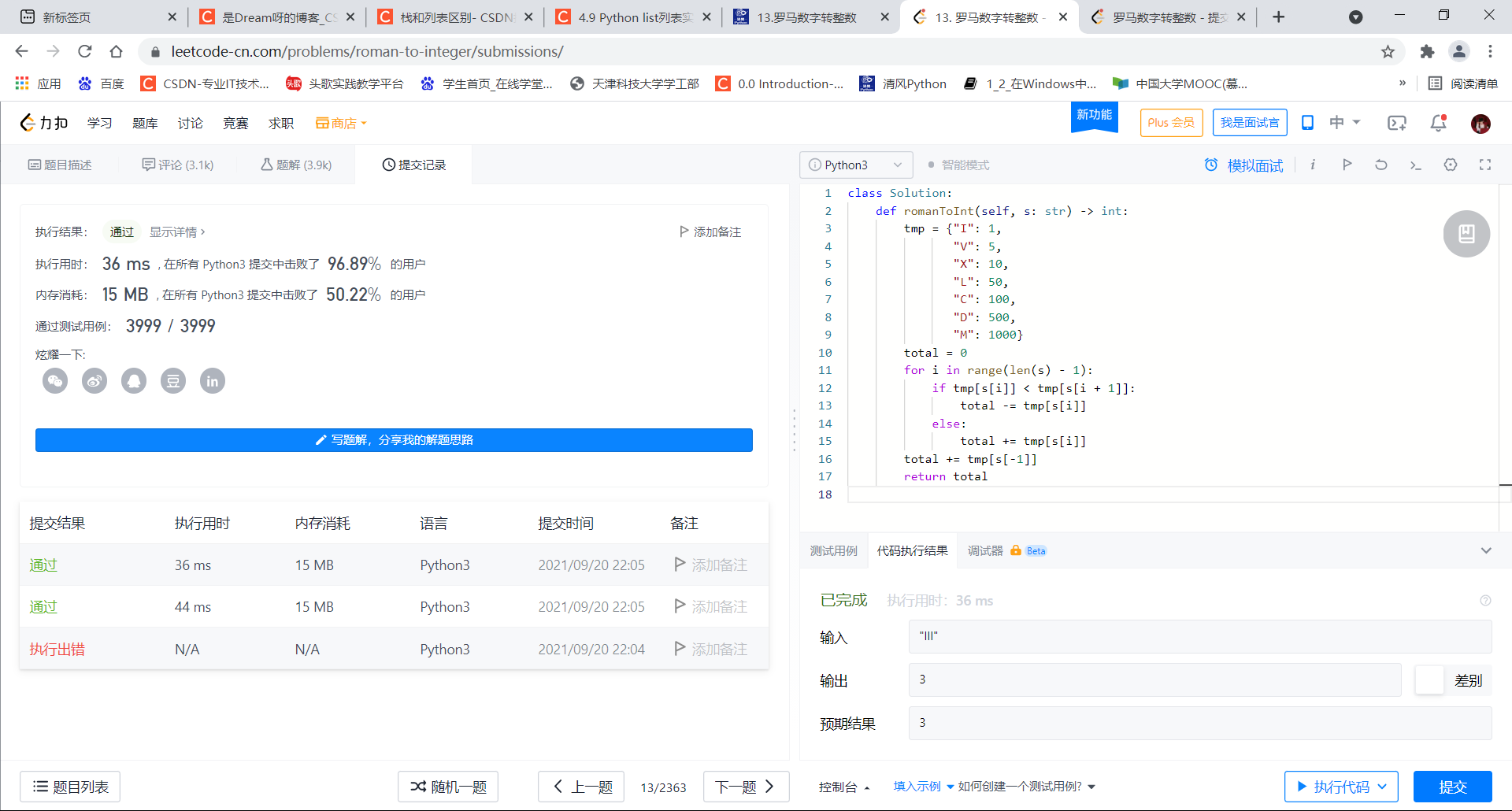Open the Python3 language dropdown
This screenshot has width=1512, height=811.
tap(856, 165)
